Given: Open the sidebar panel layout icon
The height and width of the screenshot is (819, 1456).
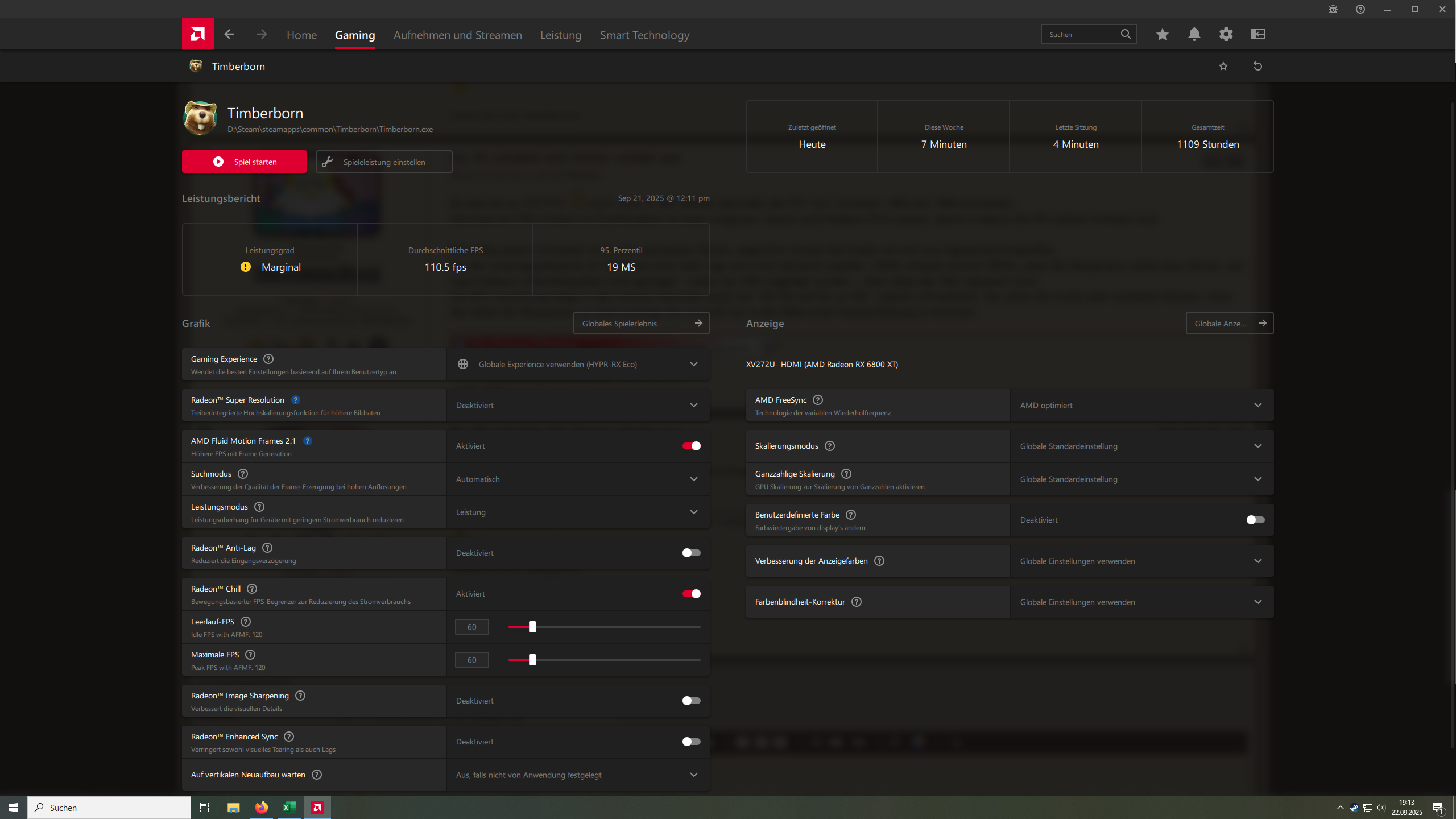Looking at the screenshot, I should pyautogui.click(x=1258, y=34).
